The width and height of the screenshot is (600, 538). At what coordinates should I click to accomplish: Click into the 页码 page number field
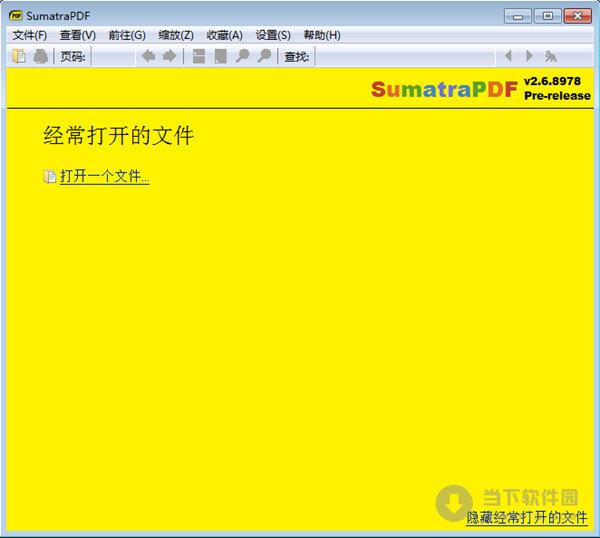[x=114, y=57]
